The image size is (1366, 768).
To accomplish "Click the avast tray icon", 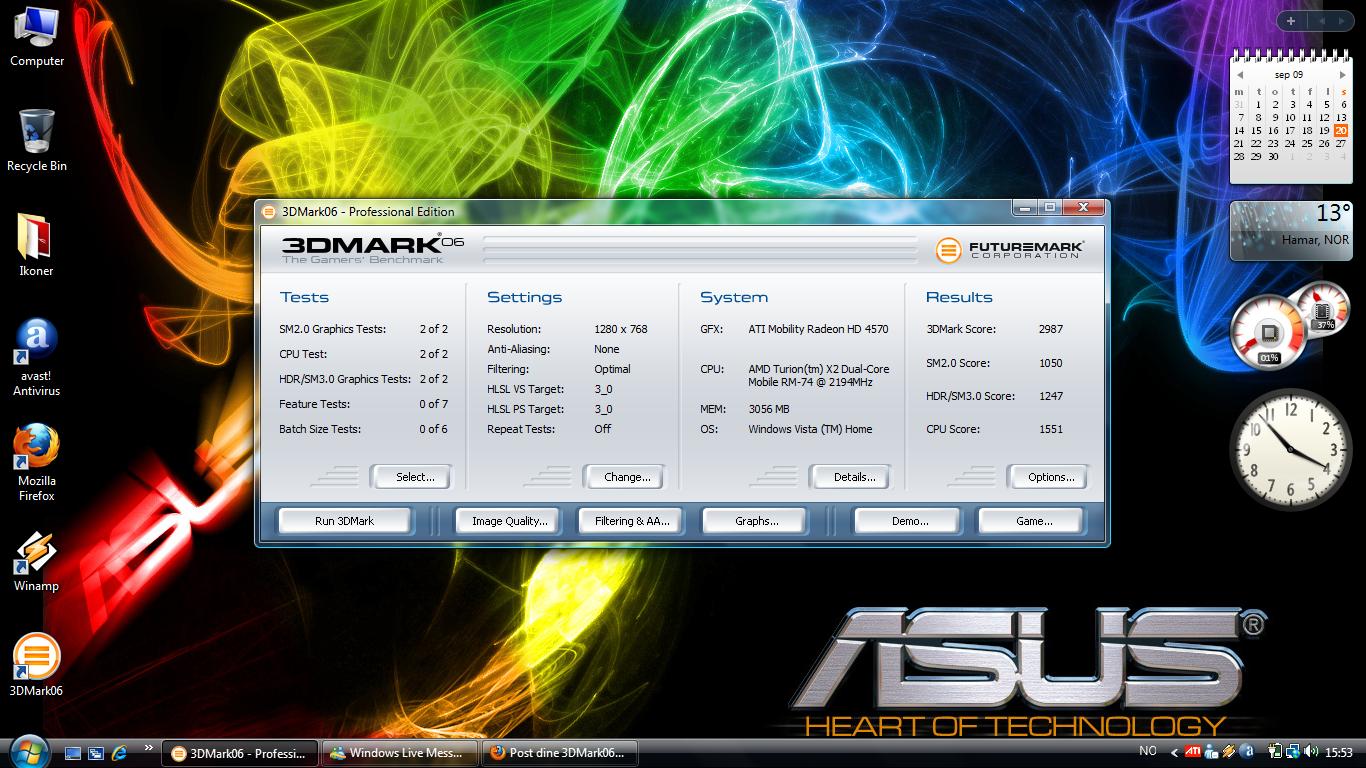I will 1247,751.
